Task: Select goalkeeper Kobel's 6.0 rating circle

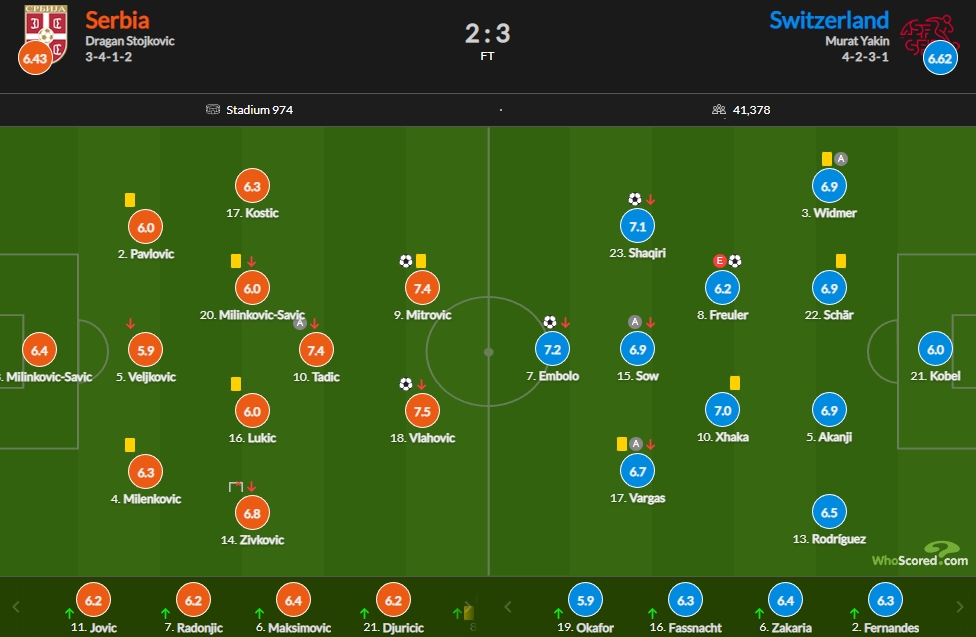Action: point(935,349)
